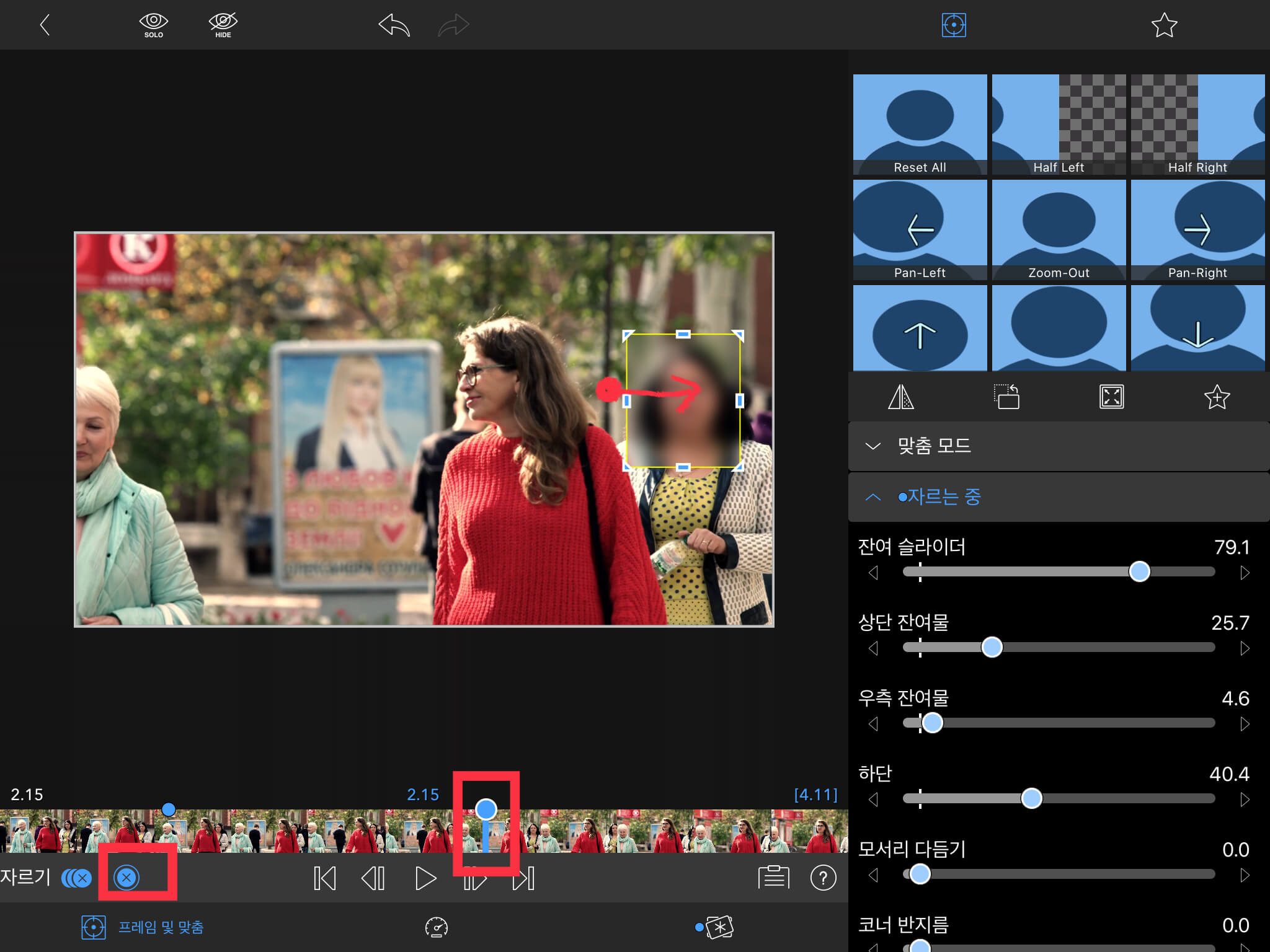Open the clip notes list icon

click(773, 878)
